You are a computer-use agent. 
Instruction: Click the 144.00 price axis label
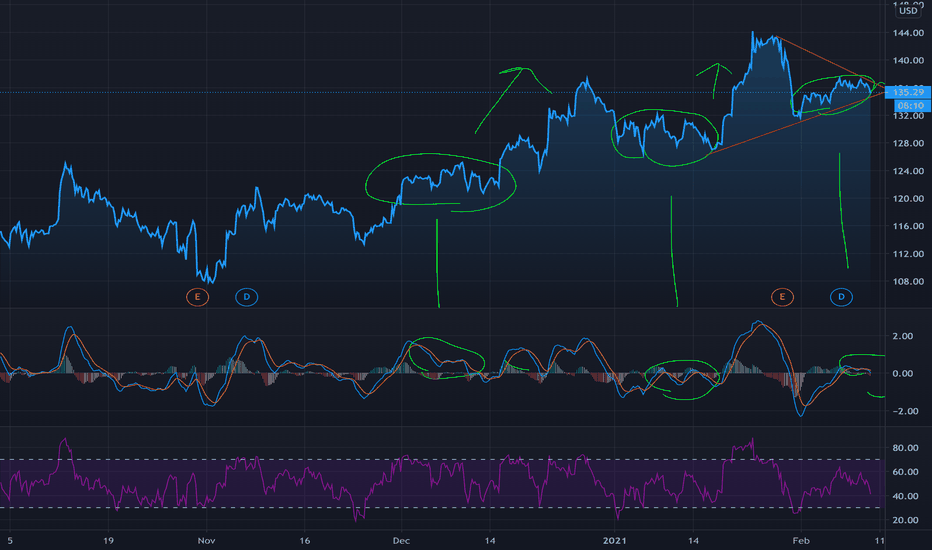pyautogui.click(x=908, y=33)
